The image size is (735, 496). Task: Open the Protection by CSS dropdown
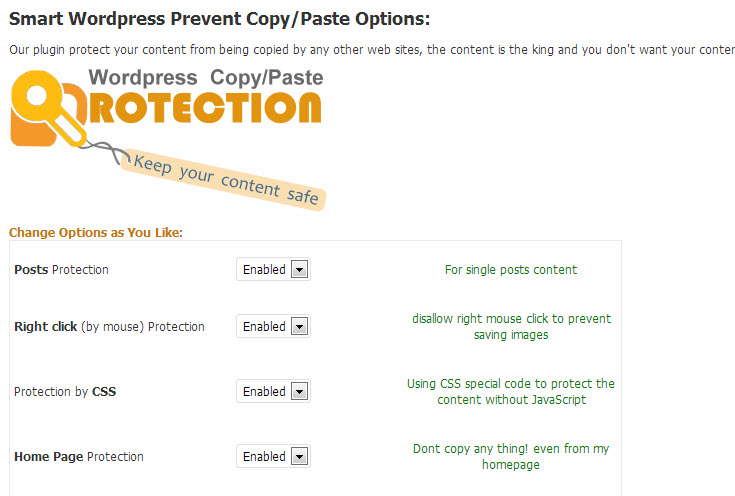pos(273,391)
